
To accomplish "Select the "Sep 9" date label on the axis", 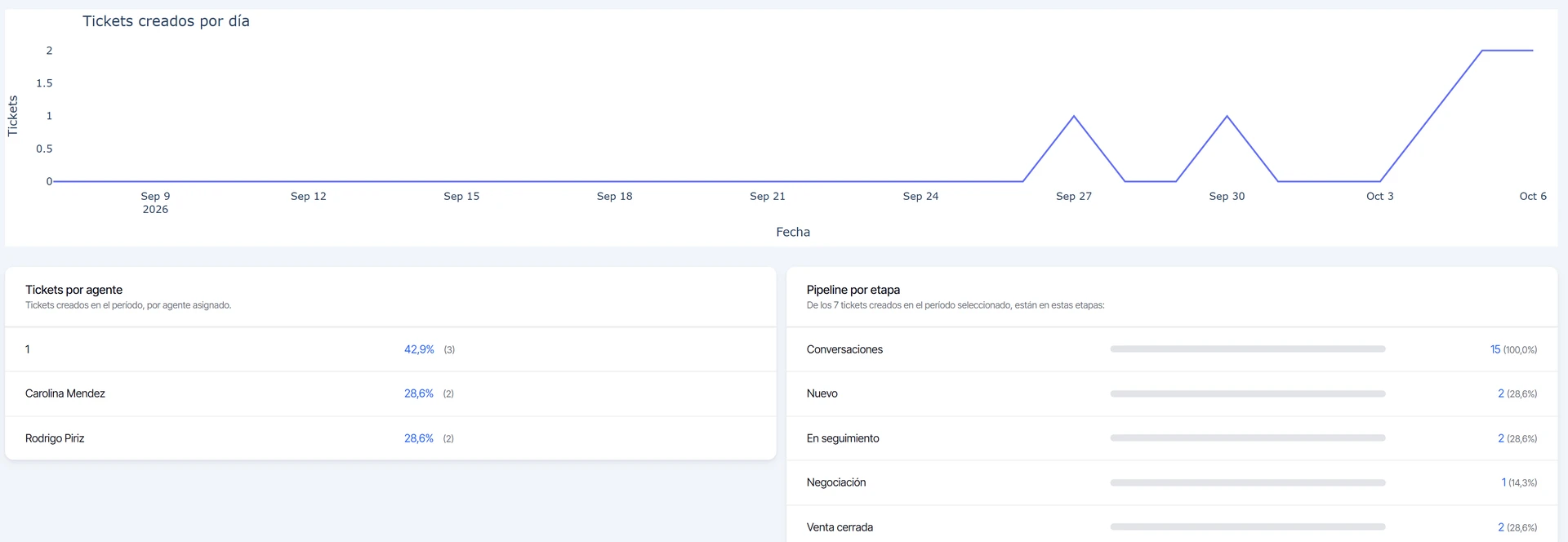I will click(x=155, y=196).
